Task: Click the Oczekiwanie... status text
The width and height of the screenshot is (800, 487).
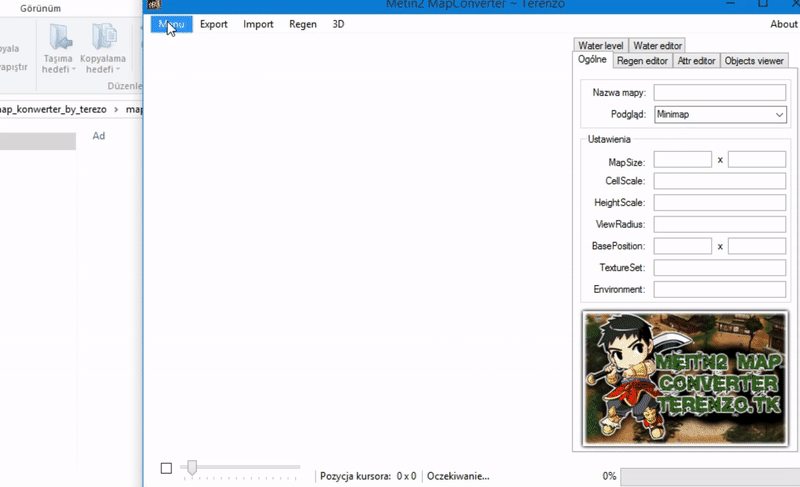Action: coord(458,476)
